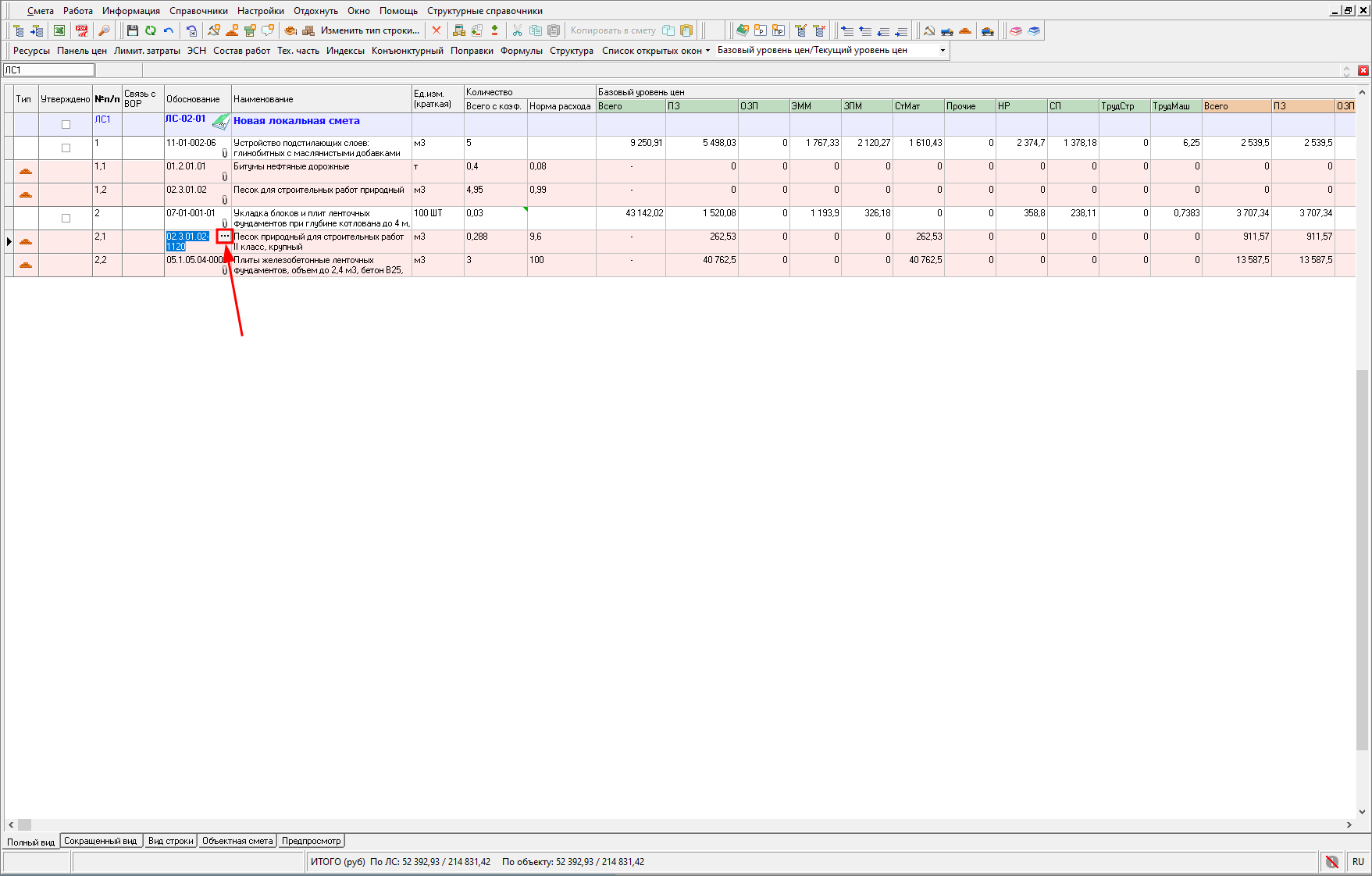
Task: Click the scissors cut icon
Action: point(517,30)
